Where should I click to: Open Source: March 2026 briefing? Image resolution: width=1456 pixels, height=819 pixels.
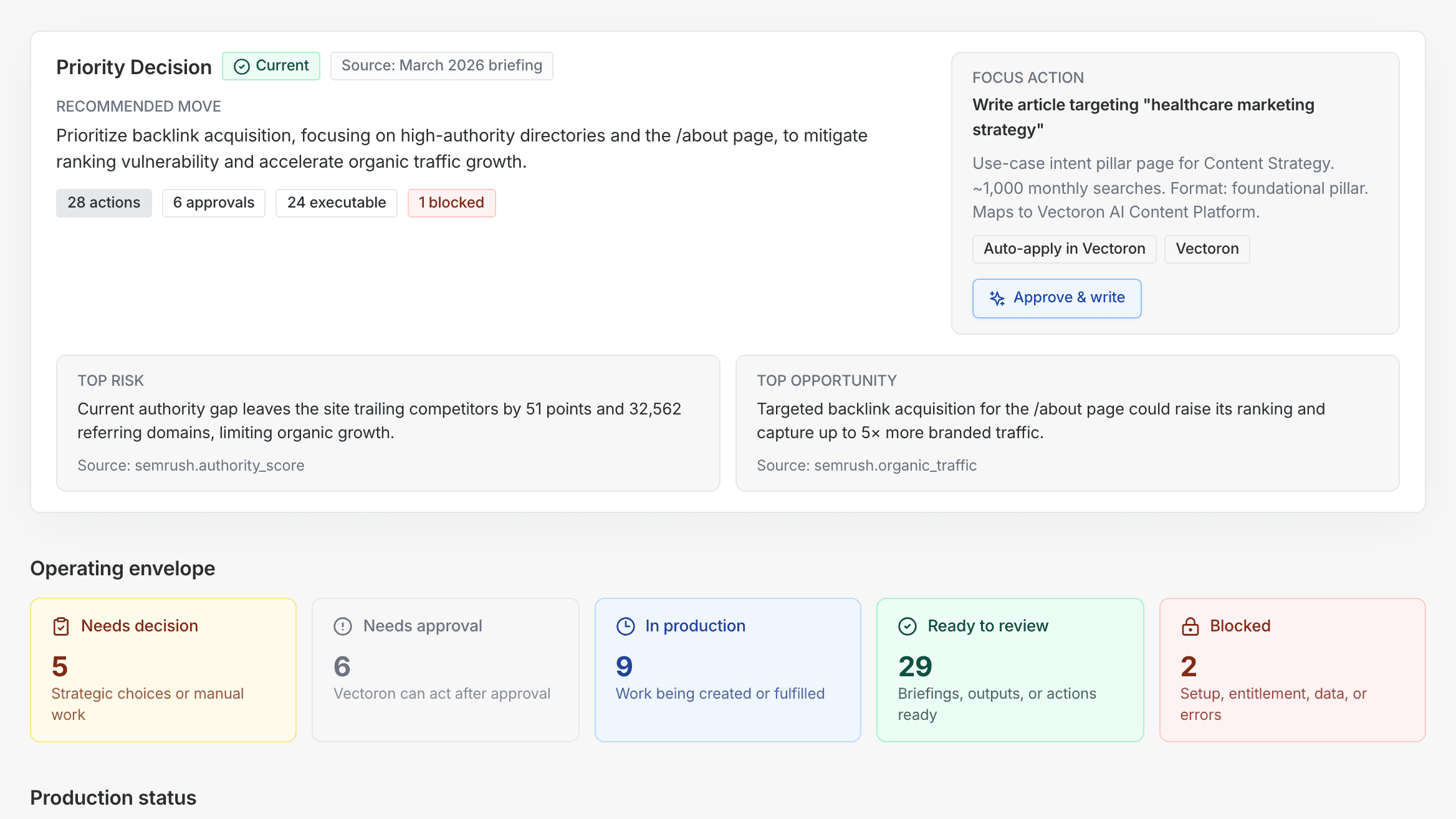tap(441, 65)
